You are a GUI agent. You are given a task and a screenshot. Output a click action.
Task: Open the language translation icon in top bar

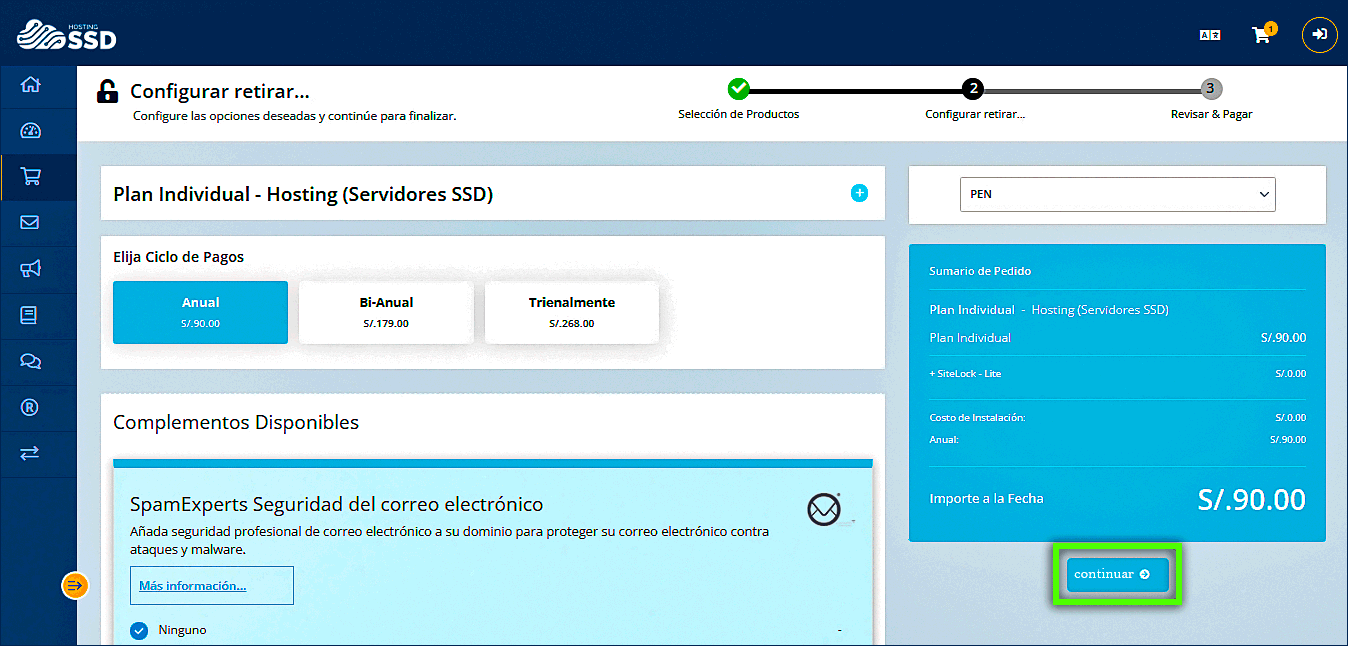pyautogui.click(x=1210, y=33)
